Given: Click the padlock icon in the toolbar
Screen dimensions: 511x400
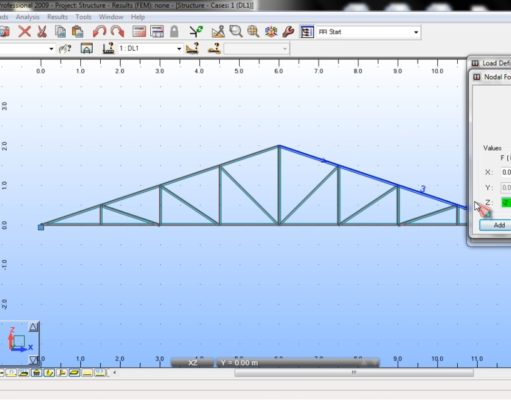Looking at the screenshot, I should (x=174, y=32).
